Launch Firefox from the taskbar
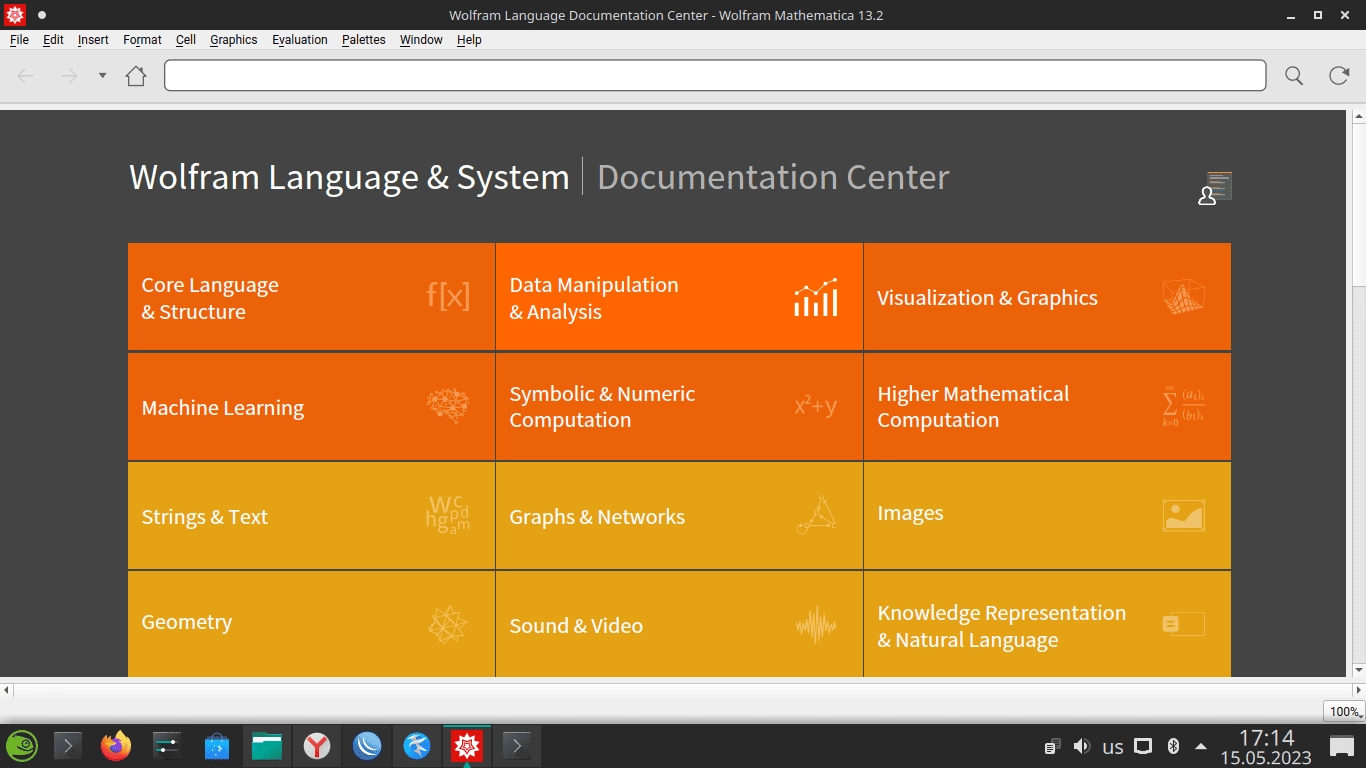This screenshot has height=768, width=1366. 116,746
